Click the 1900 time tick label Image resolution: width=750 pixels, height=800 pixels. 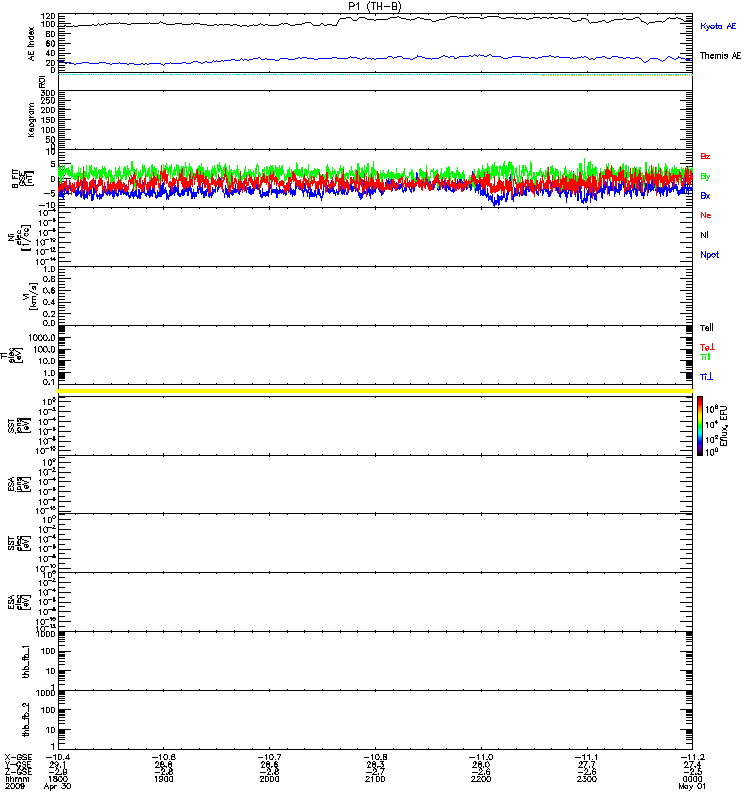tap(164, 779)
